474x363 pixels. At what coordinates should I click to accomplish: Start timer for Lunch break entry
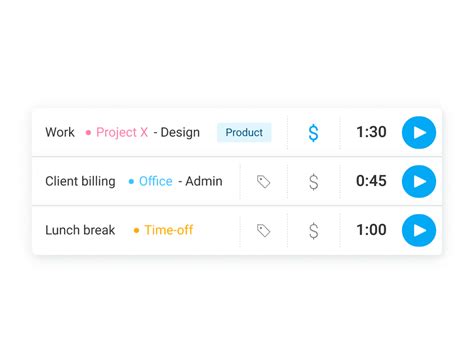(419, 230)
